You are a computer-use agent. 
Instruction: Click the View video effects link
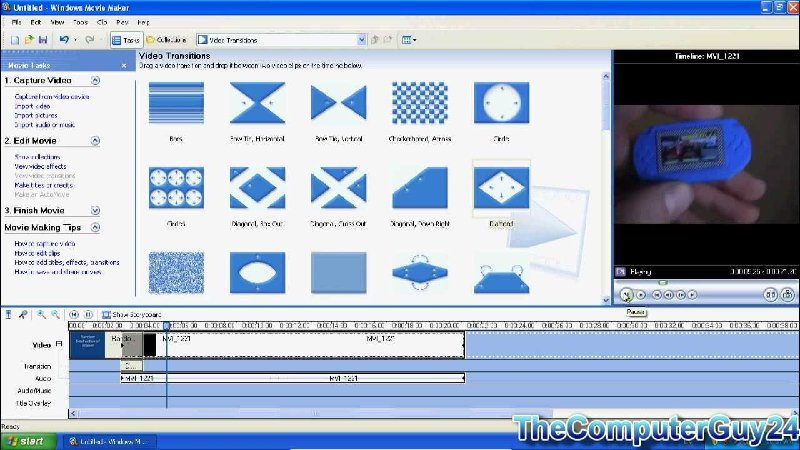[x=40, y=166]
